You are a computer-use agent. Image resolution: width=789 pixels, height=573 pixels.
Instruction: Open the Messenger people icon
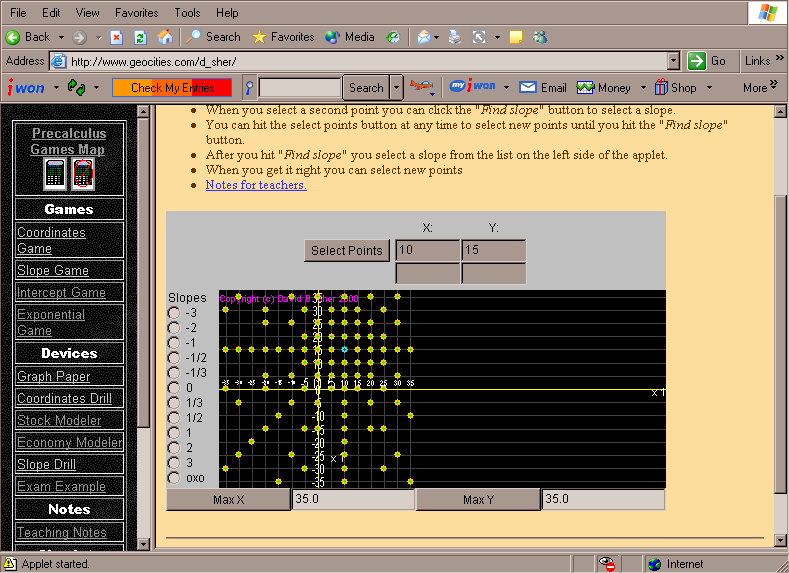(540, 37)
